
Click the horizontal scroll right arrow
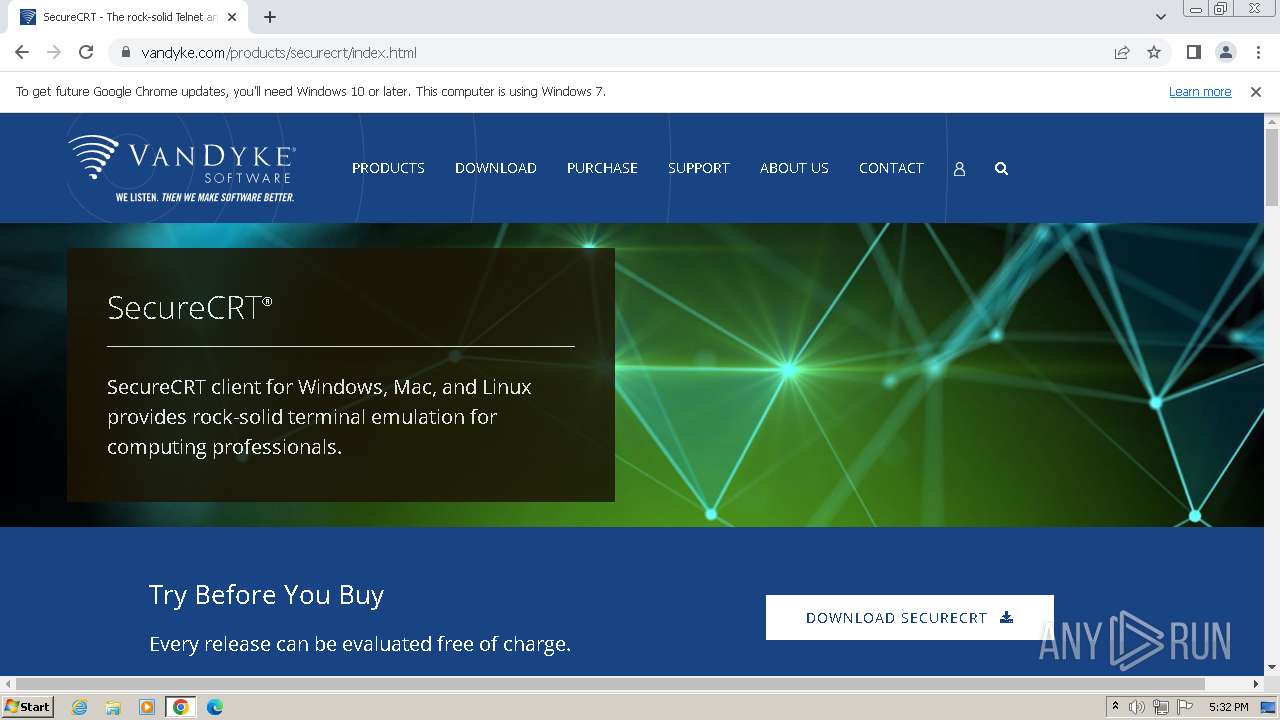1257,684
